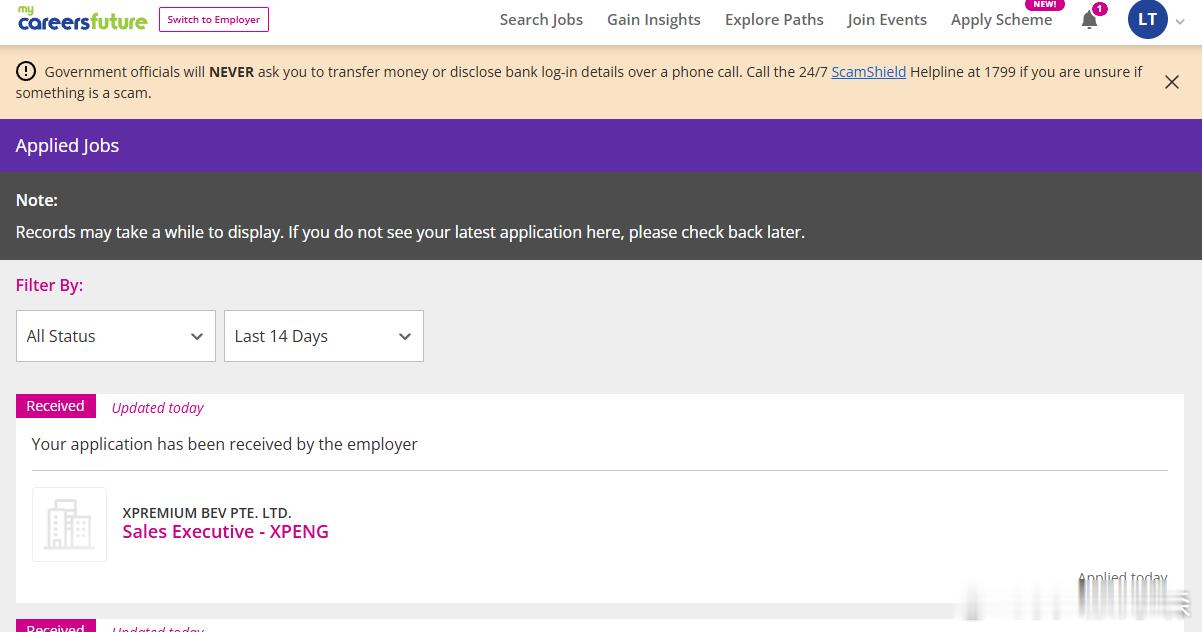The height and width of the screenshot is (632, 1202).
Task: Click XPREMIUM BEV PTE. LTD. company name
Action: click(207, 512)
